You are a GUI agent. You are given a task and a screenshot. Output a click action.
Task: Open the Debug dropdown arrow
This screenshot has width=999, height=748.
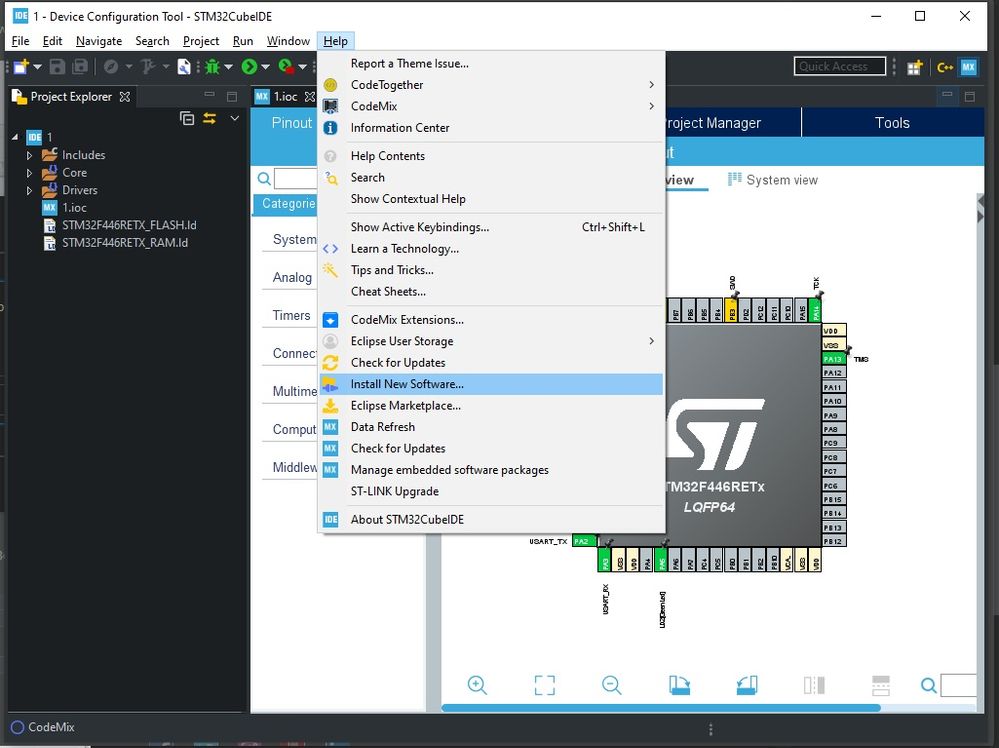[x=228, y=67]
